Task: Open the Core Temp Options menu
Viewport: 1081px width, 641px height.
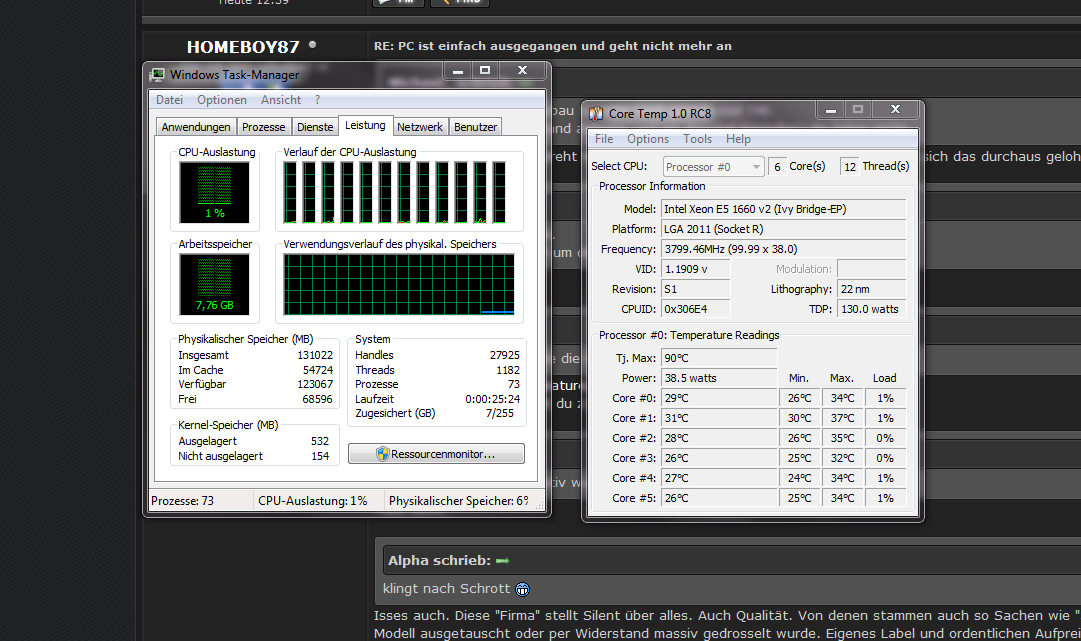Action: coord(648,139)
